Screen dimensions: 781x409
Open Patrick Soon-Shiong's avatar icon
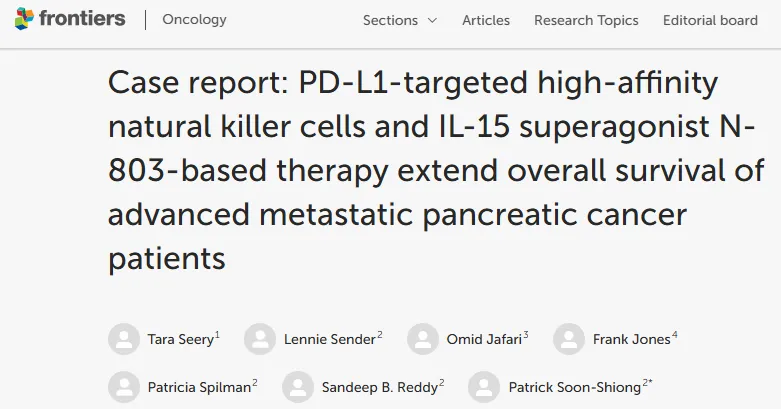tap(484, 387)
